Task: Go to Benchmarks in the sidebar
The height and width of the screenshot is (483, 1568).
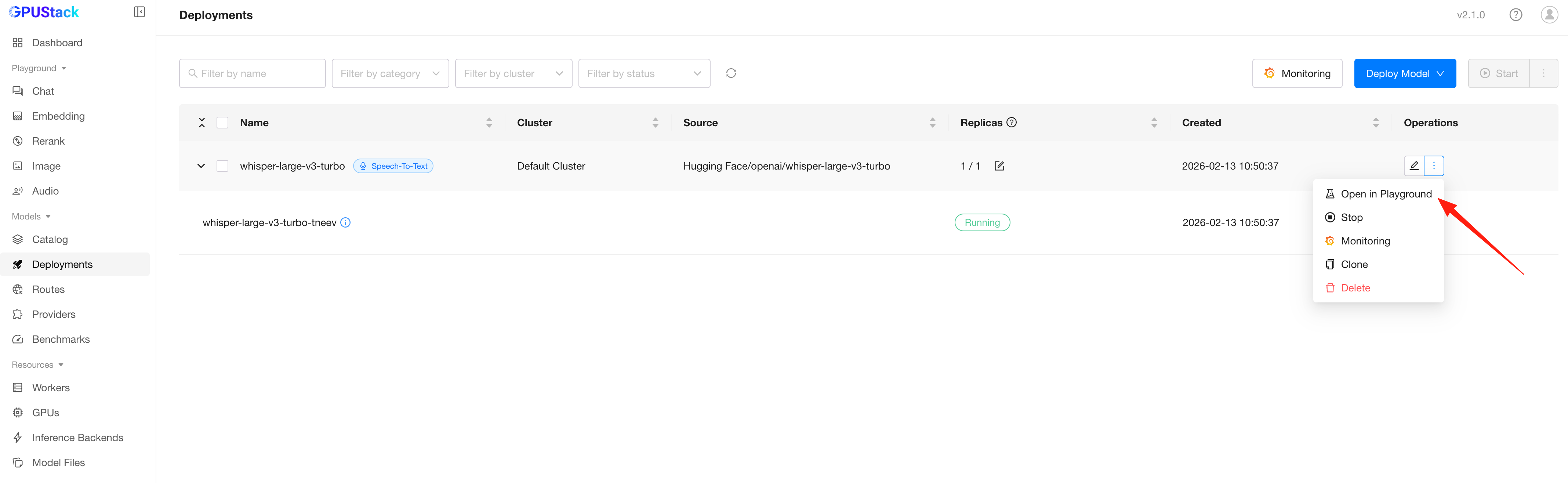Action: 61,339
